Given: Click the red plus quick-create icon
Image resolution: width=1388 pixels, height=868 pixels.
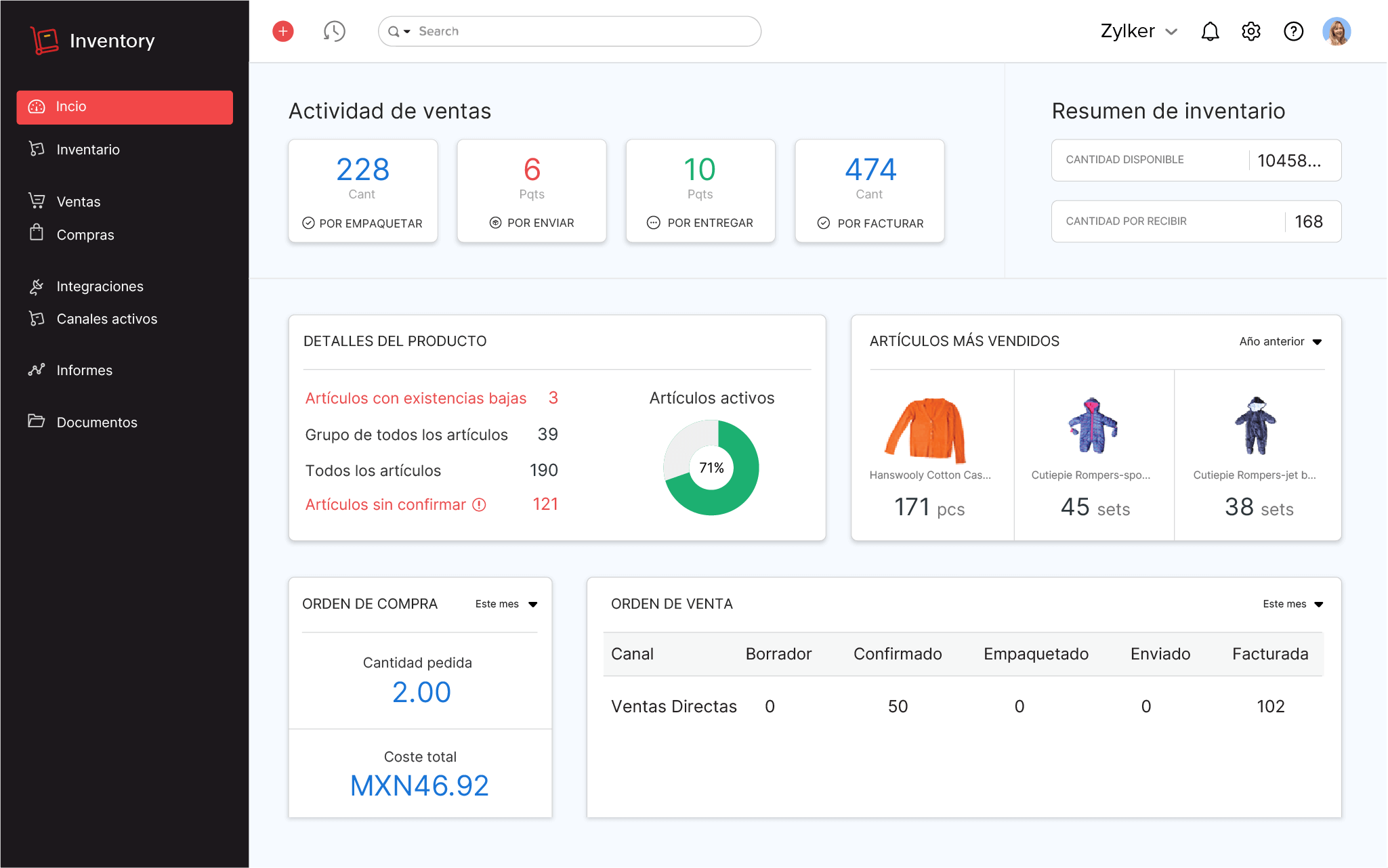Looking at the screenshot, I should click(x=283, y=31).
